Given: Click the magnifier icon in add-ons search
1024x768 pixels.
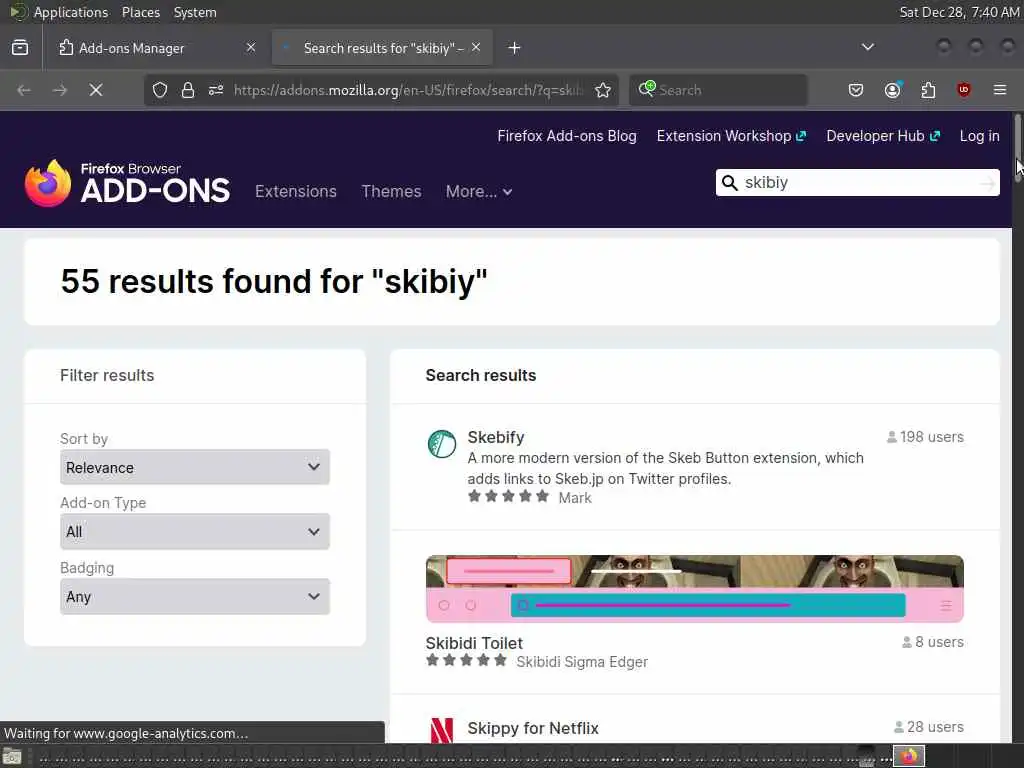Looking at the screenshot, I should (x=730, y=183).
